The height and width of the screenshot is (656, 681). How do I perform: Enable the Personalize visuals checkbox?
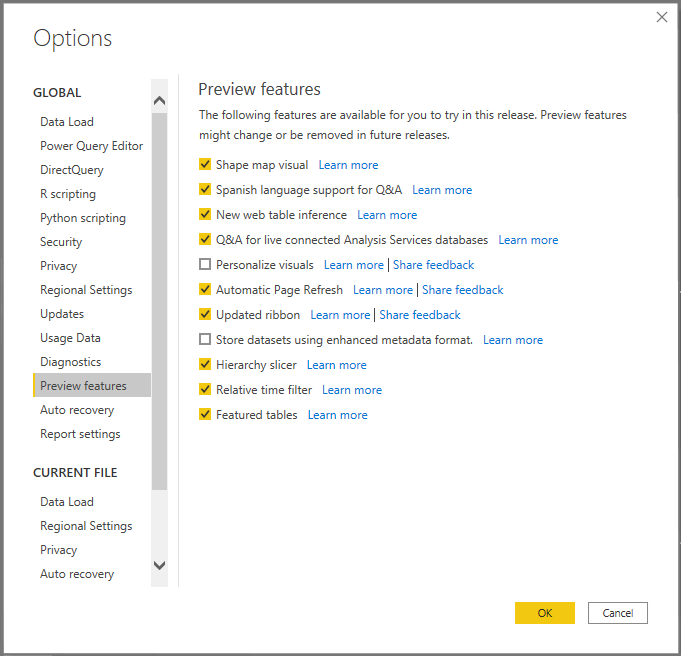tap(205, 265)
